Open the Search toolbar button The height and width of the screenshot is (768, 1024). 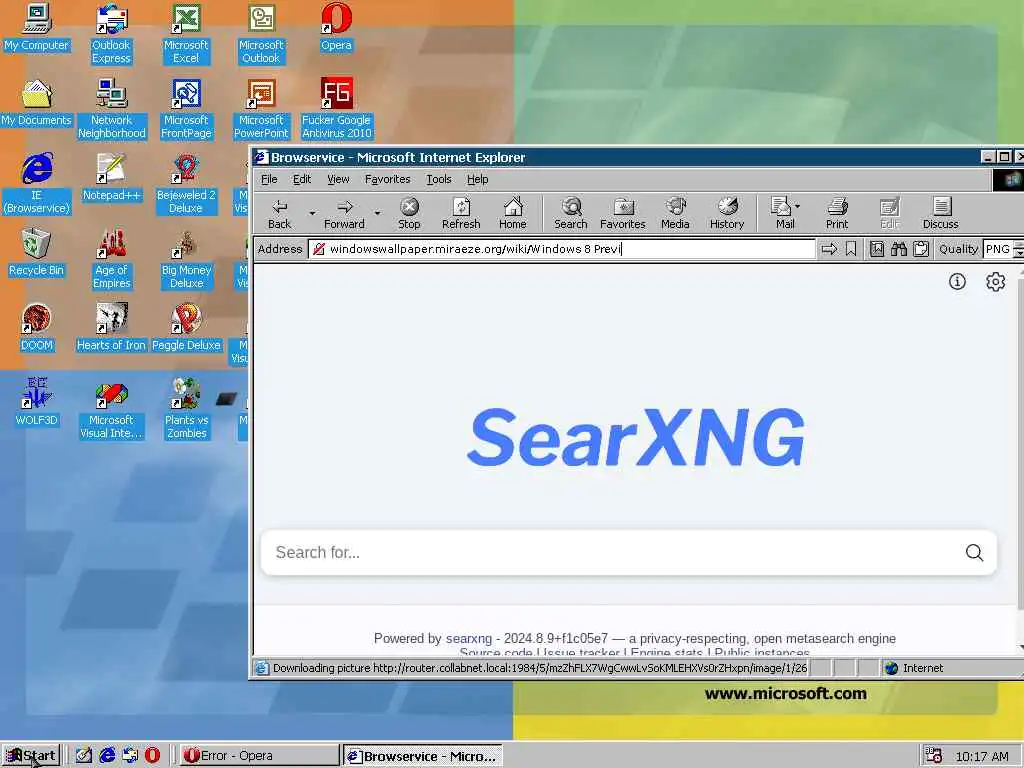click(x=571, y=214)
